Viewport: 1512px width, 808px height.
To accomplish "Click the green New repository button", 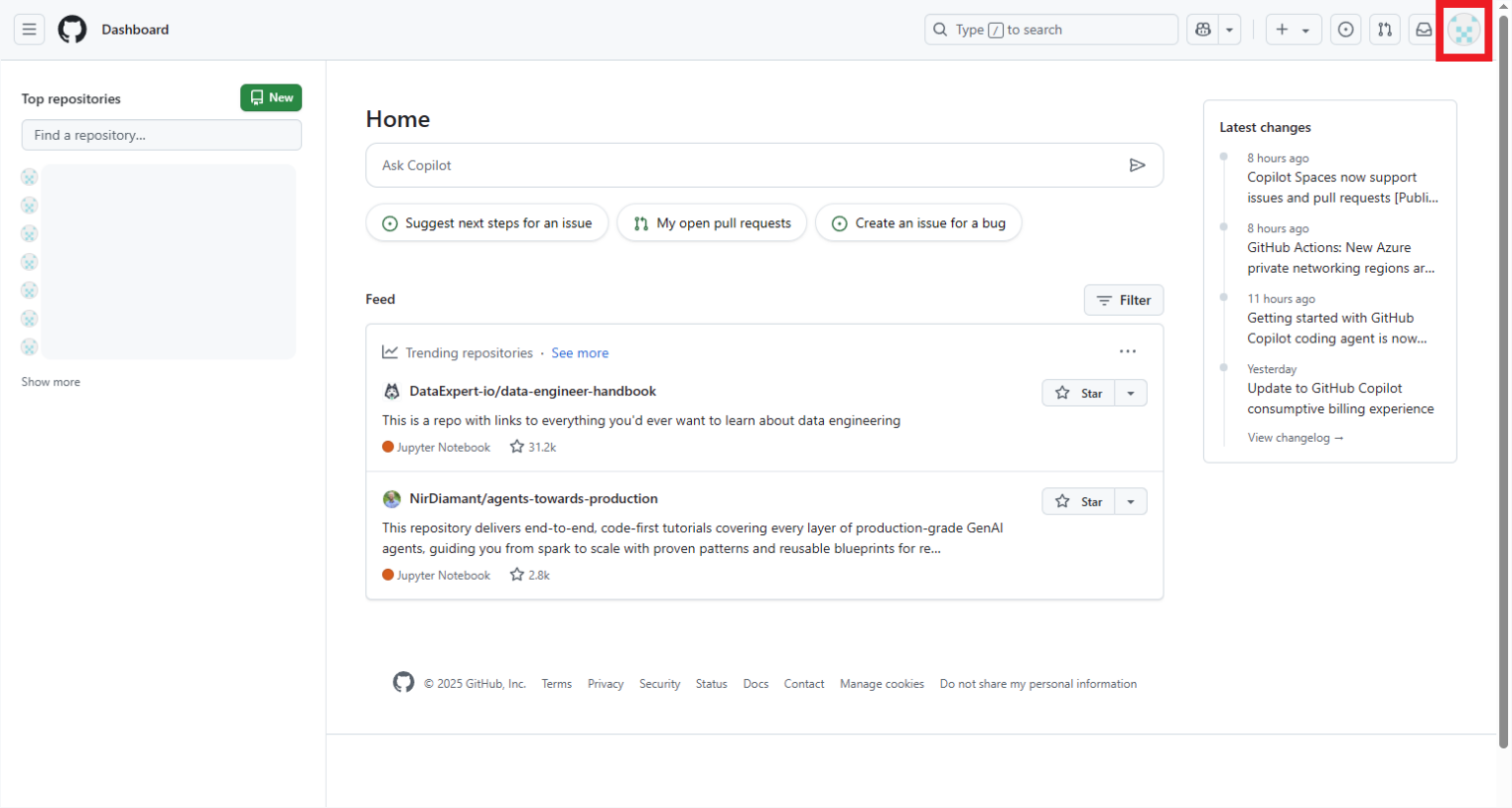I will (x=271, y=97).
